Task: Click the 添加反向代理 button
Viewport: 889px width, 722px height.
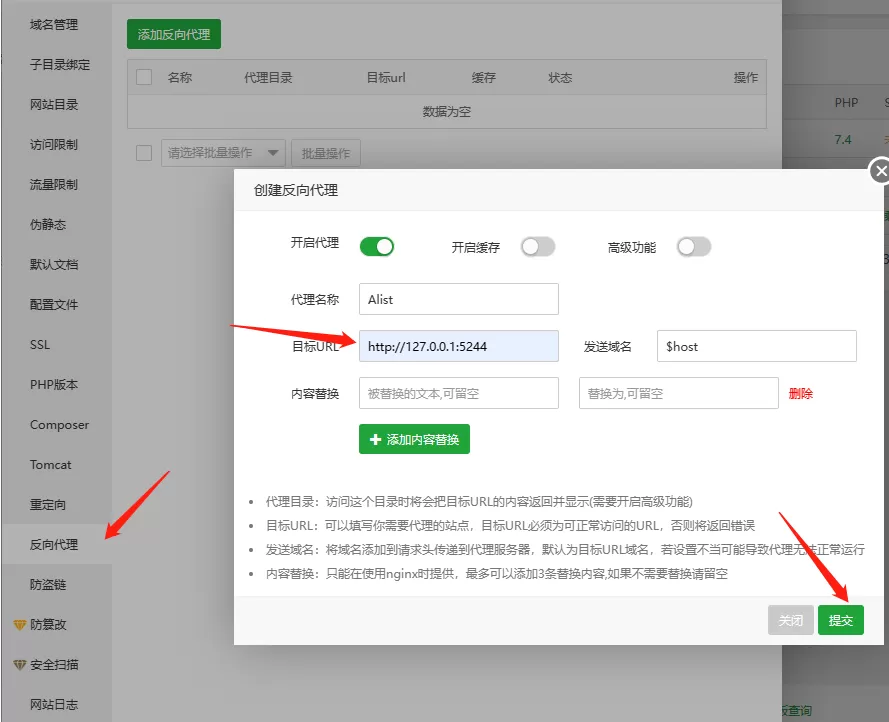Action: point(172,33)
